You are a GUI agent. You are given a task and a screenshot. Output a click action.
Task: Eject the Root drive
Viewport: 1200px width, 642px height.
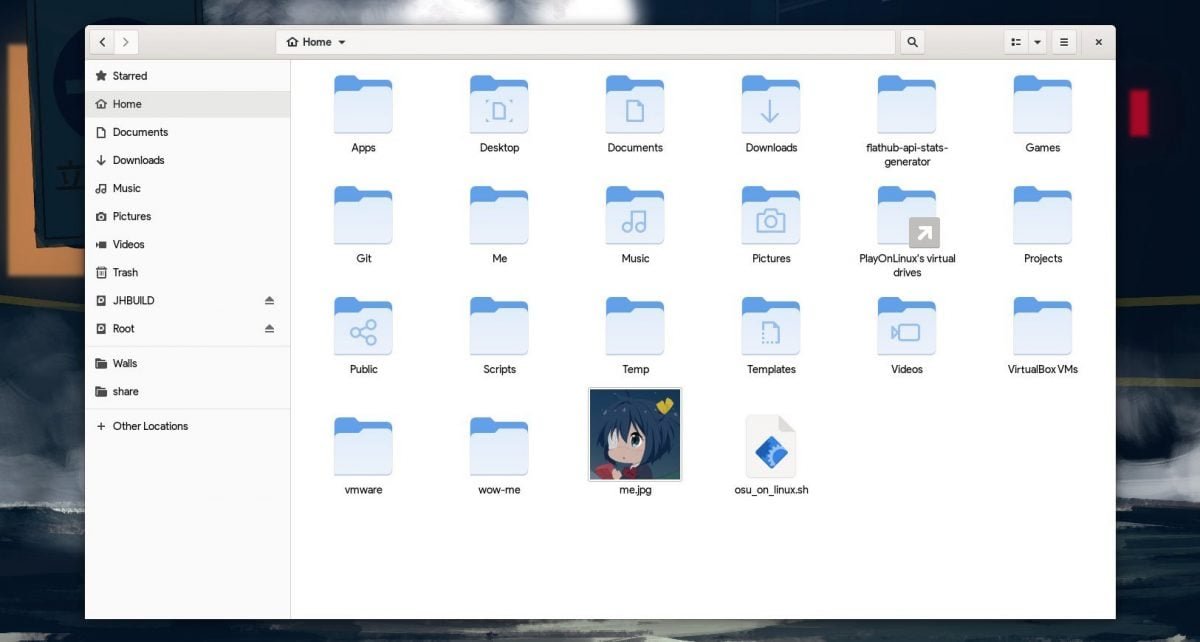pos(269,328)
